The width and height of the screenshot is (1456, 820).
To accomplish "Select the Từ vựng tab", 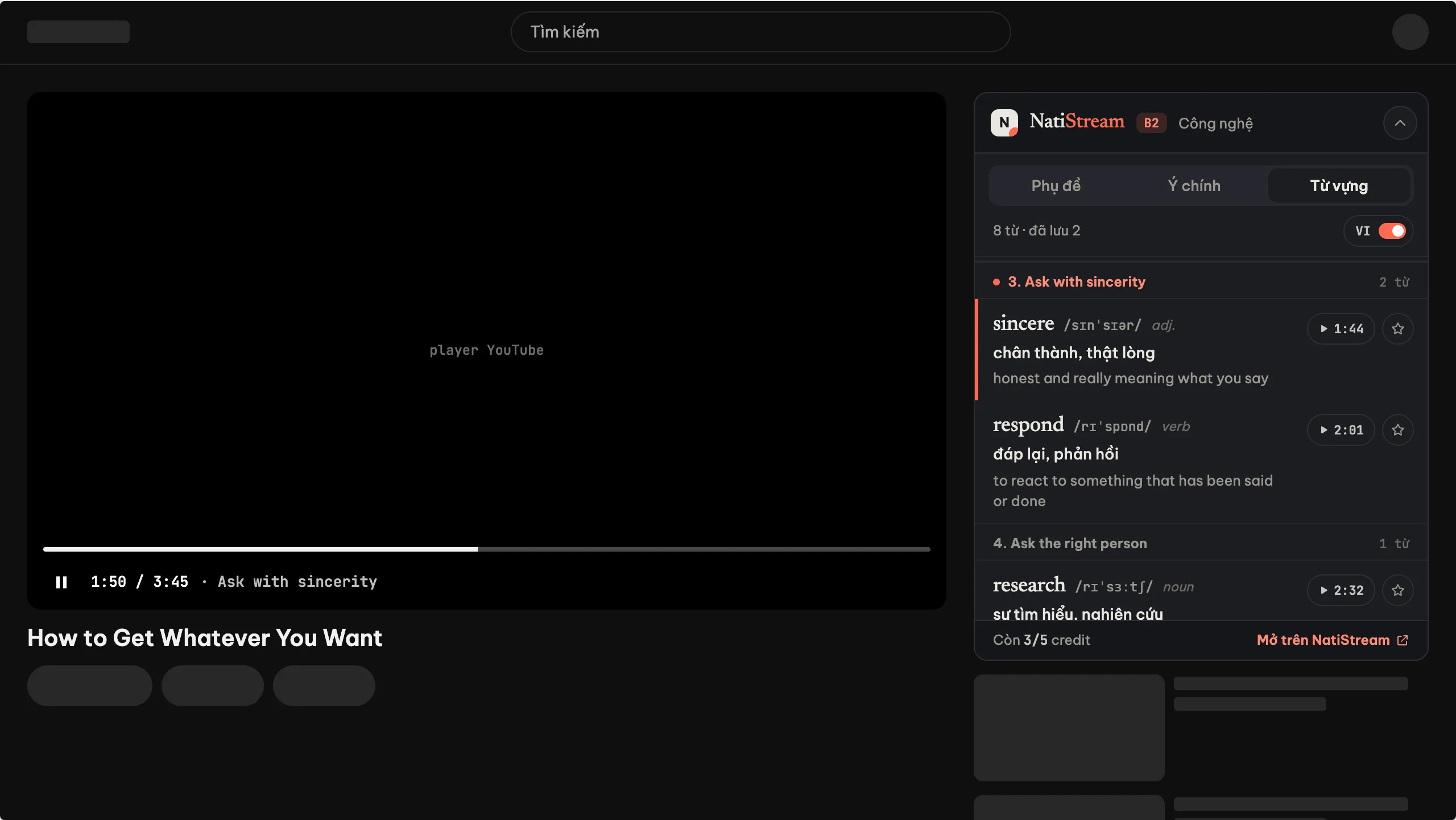I will pos(1339,185).
